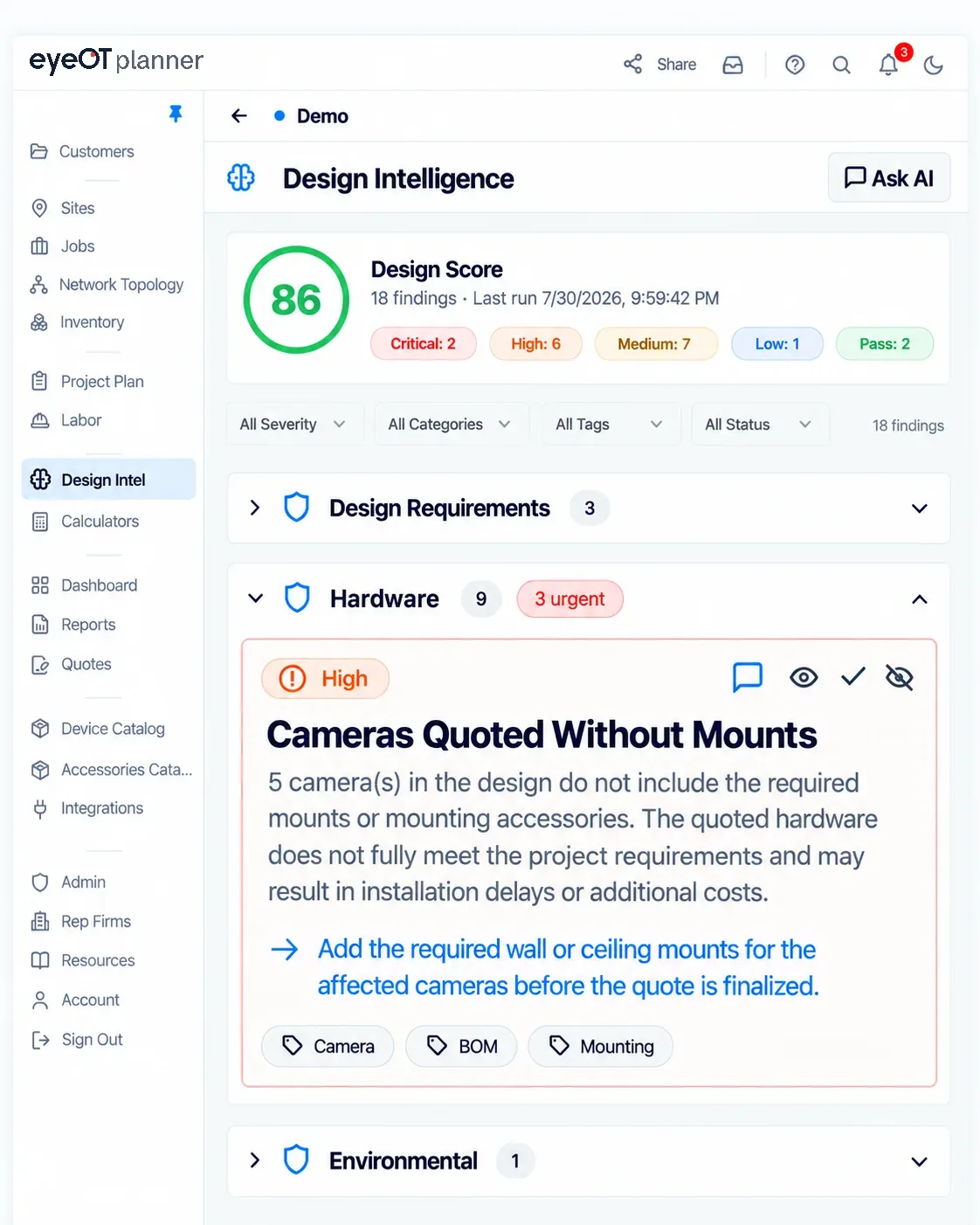Click the Rep Firms building icon

[40, 922]
